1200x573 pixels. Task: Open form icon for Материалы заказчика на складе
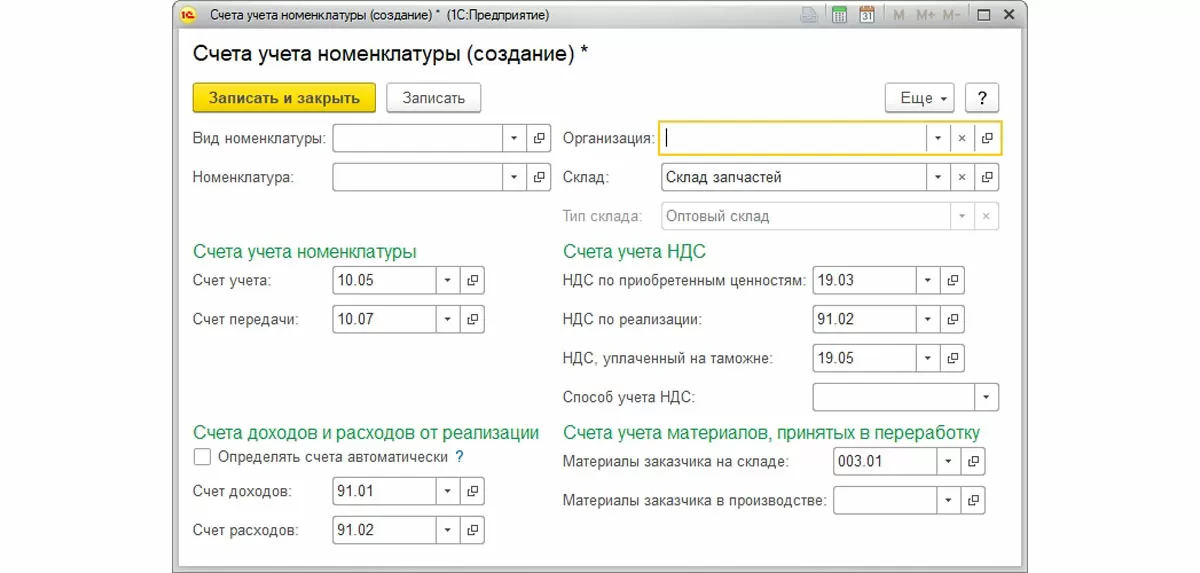point(972,461)
